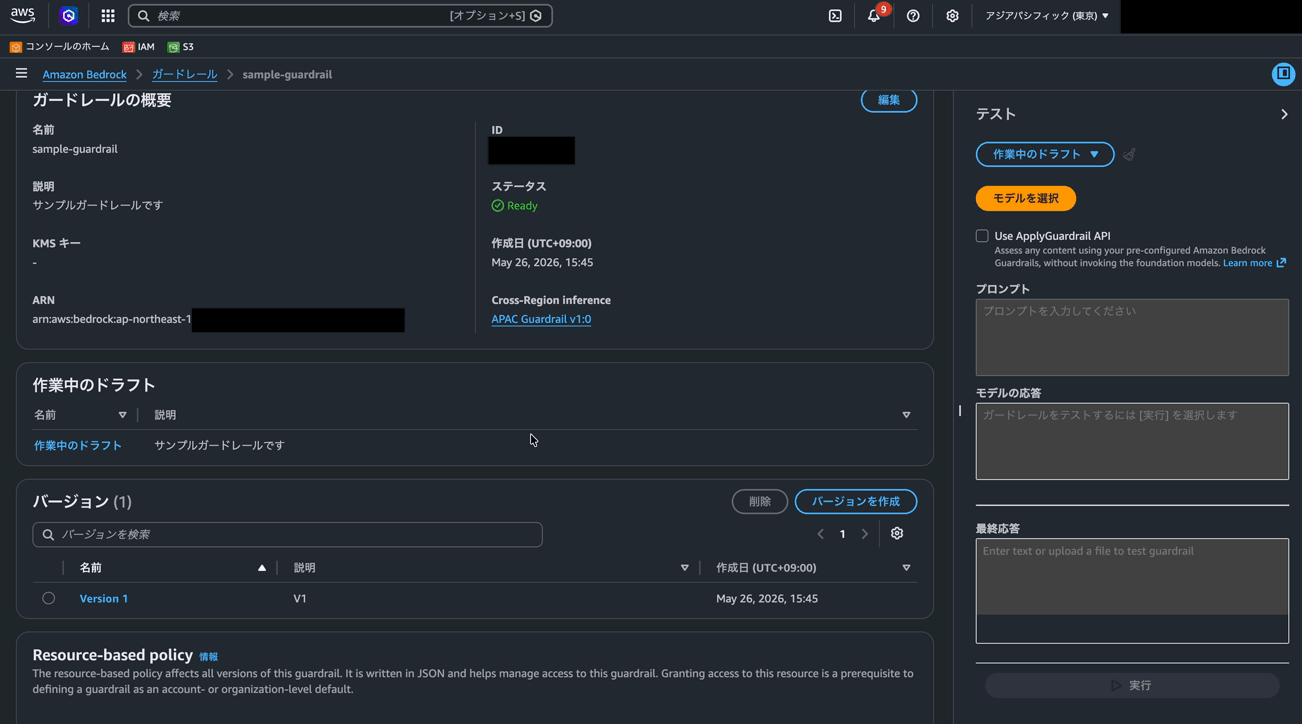1302x724 pixels.
Task: Open the Learn more link
Action: coord(1254,263)
